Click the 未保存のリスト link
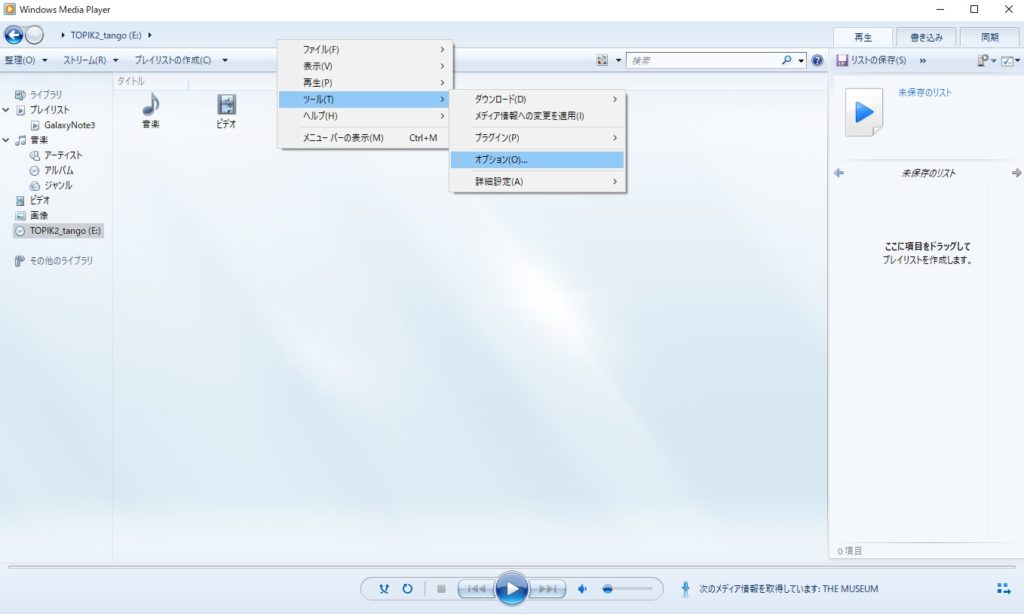The height and width of the screenshot is (614, 1024). [925, 93]
